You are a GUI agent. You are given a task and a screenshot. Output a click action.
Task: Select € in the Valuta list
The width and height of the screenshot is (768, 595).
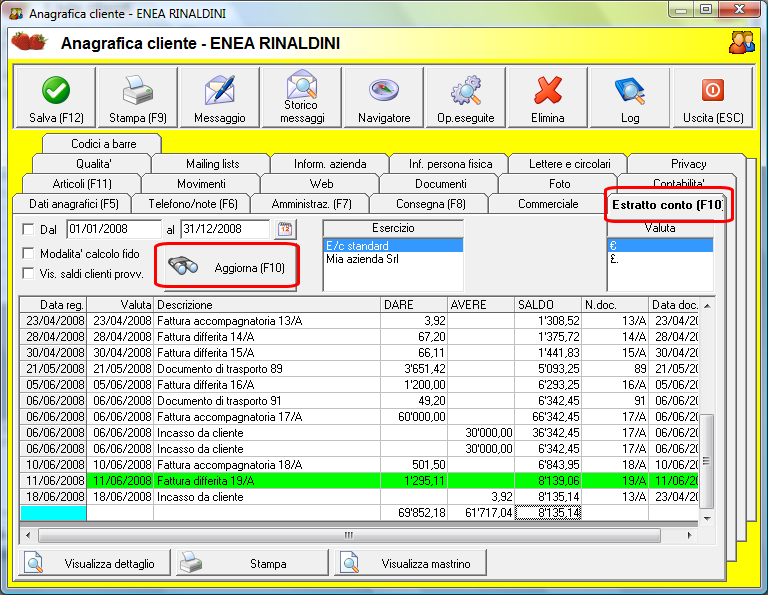(x=660, y=245)
